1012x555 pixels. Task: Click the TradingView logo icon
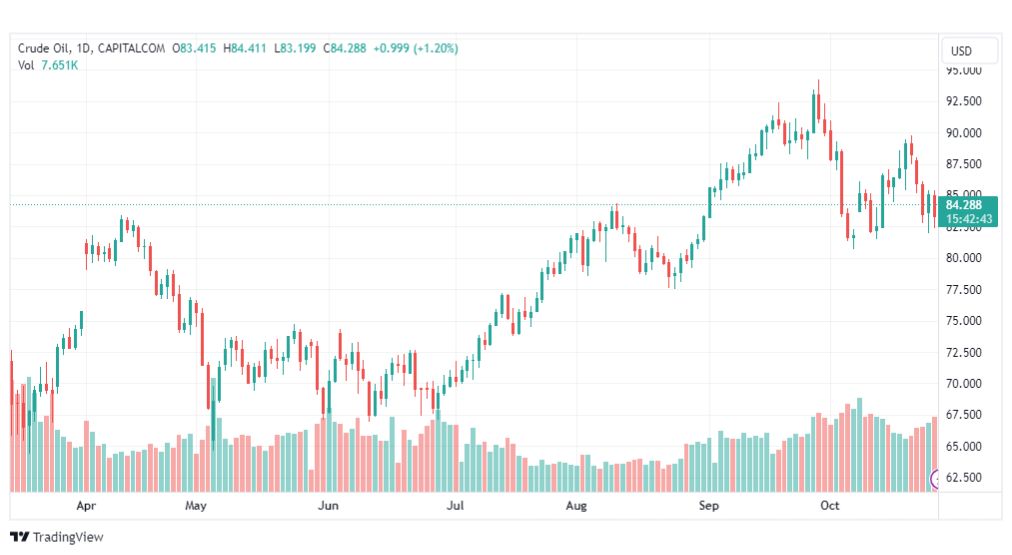tap(19, 537)
